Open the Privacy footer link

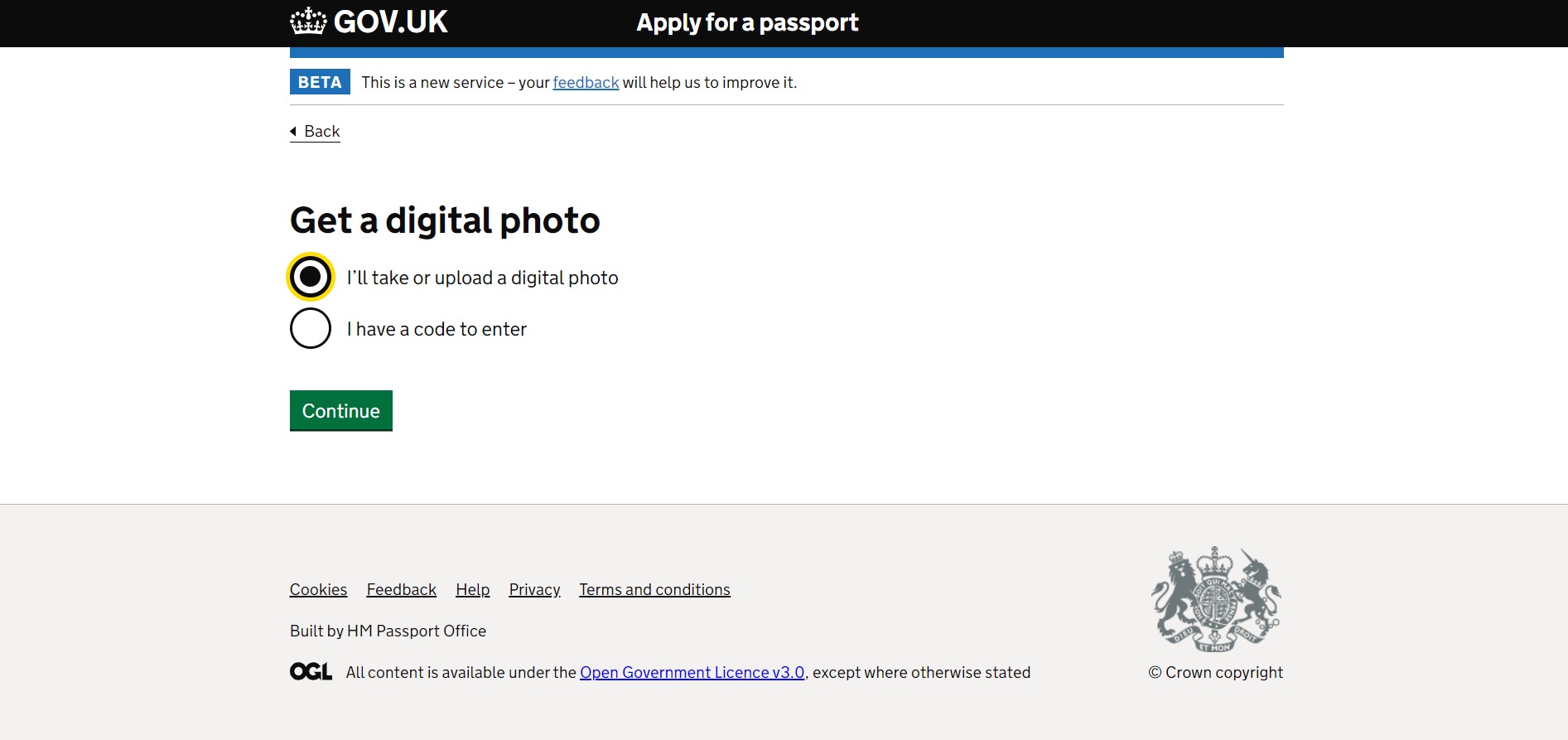pos(534,590)
